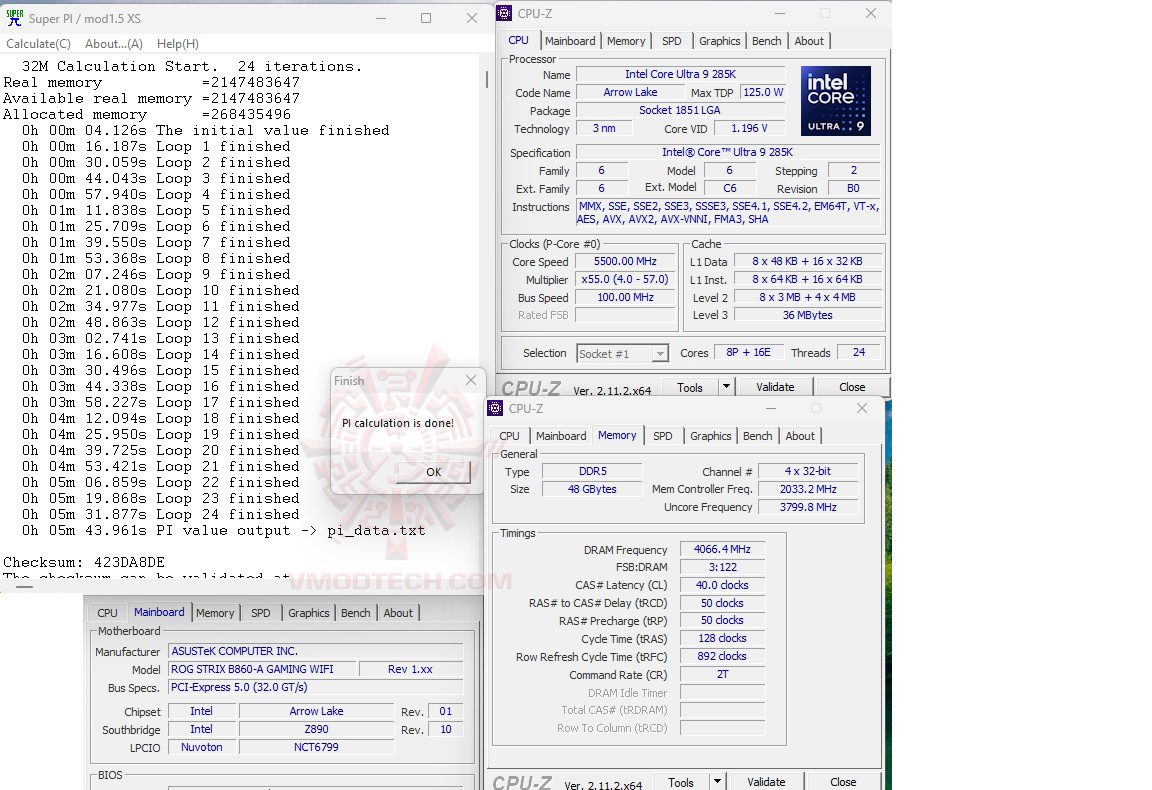Select CPU tab in the CPU-Z Mainboard window
Viewport: 1152px width, 790px height.
point(107,613)
